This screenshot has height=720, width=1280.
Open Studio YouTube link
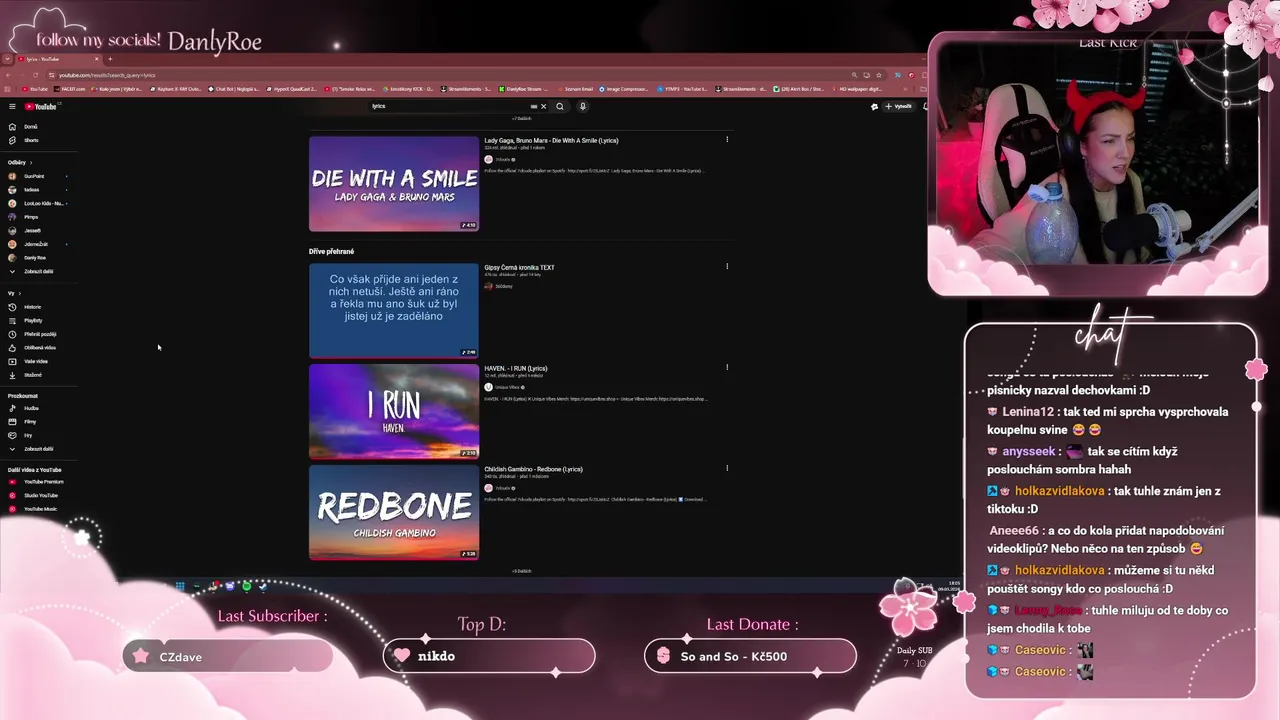click(x=41, y=495)
